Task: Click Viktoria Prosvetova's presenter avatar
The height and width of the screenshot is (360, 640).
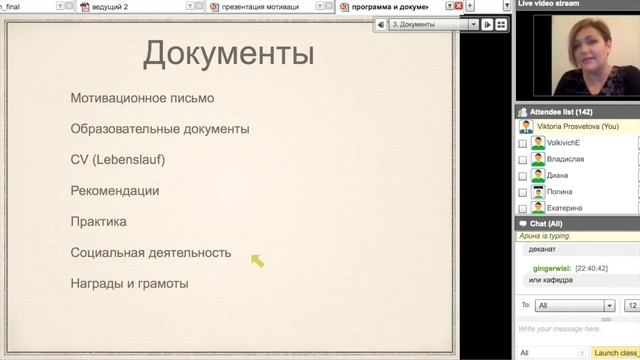Action: (526, 127)
